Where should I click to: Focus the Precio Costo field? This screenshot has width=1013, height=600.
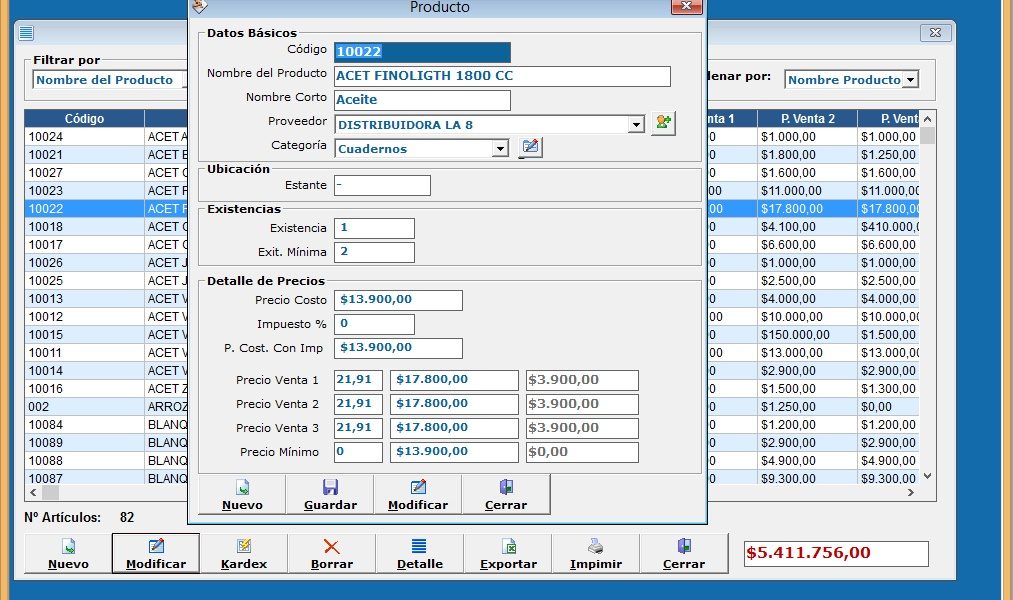click(x=399, y=300)
